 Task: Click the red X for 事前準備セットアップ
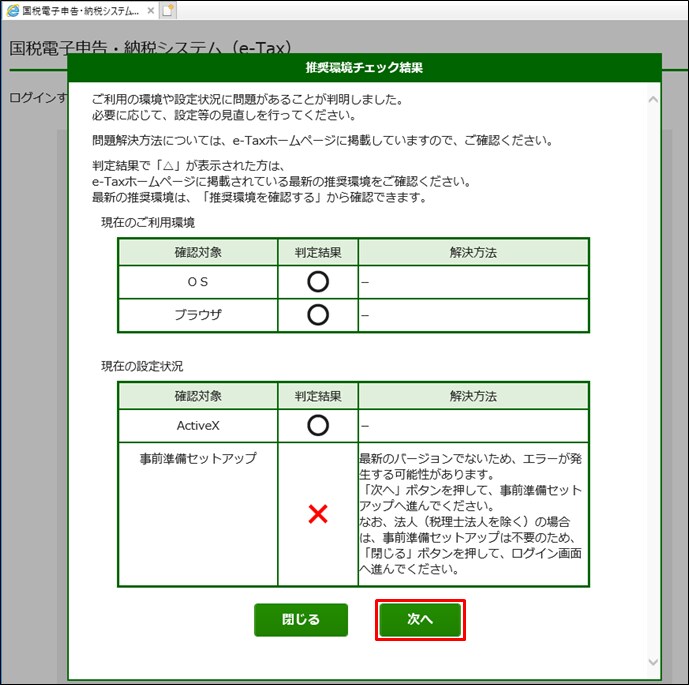(318, 514)
